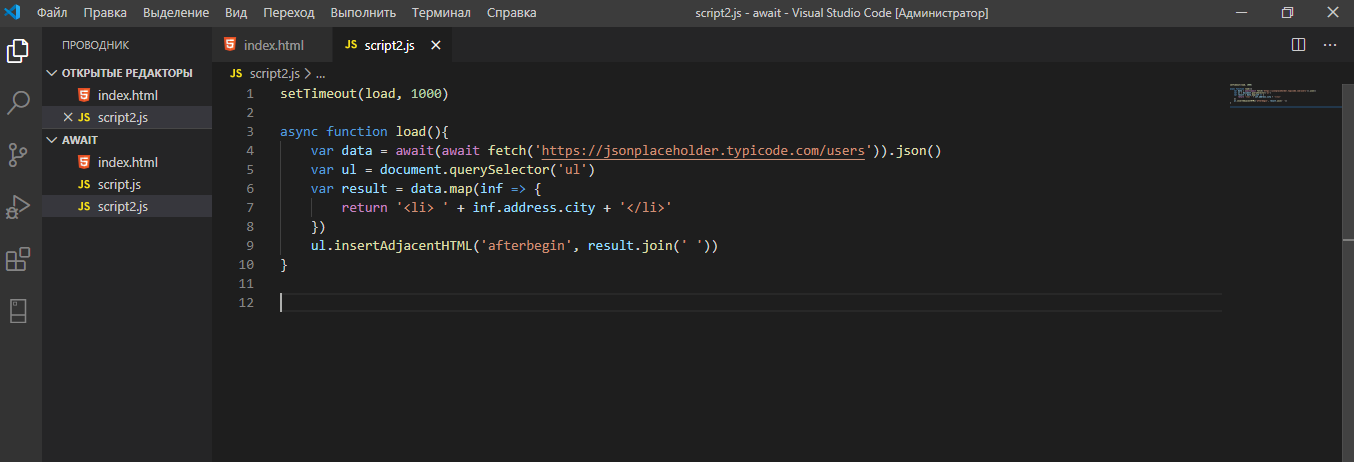
Task: Open the Explorer view in activity bar
Action: point(18,51)
